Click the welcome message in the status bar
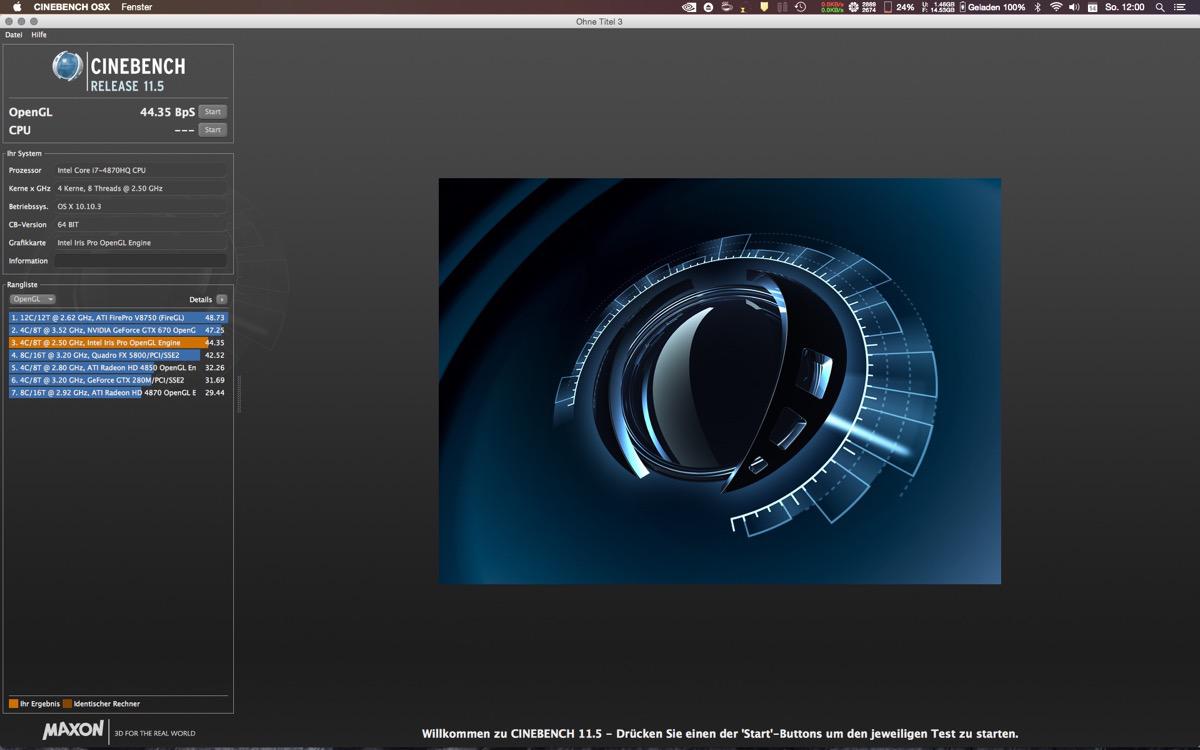Image resolution: width=1200 pixels, height=750 pixels. [x=720, y=734]
